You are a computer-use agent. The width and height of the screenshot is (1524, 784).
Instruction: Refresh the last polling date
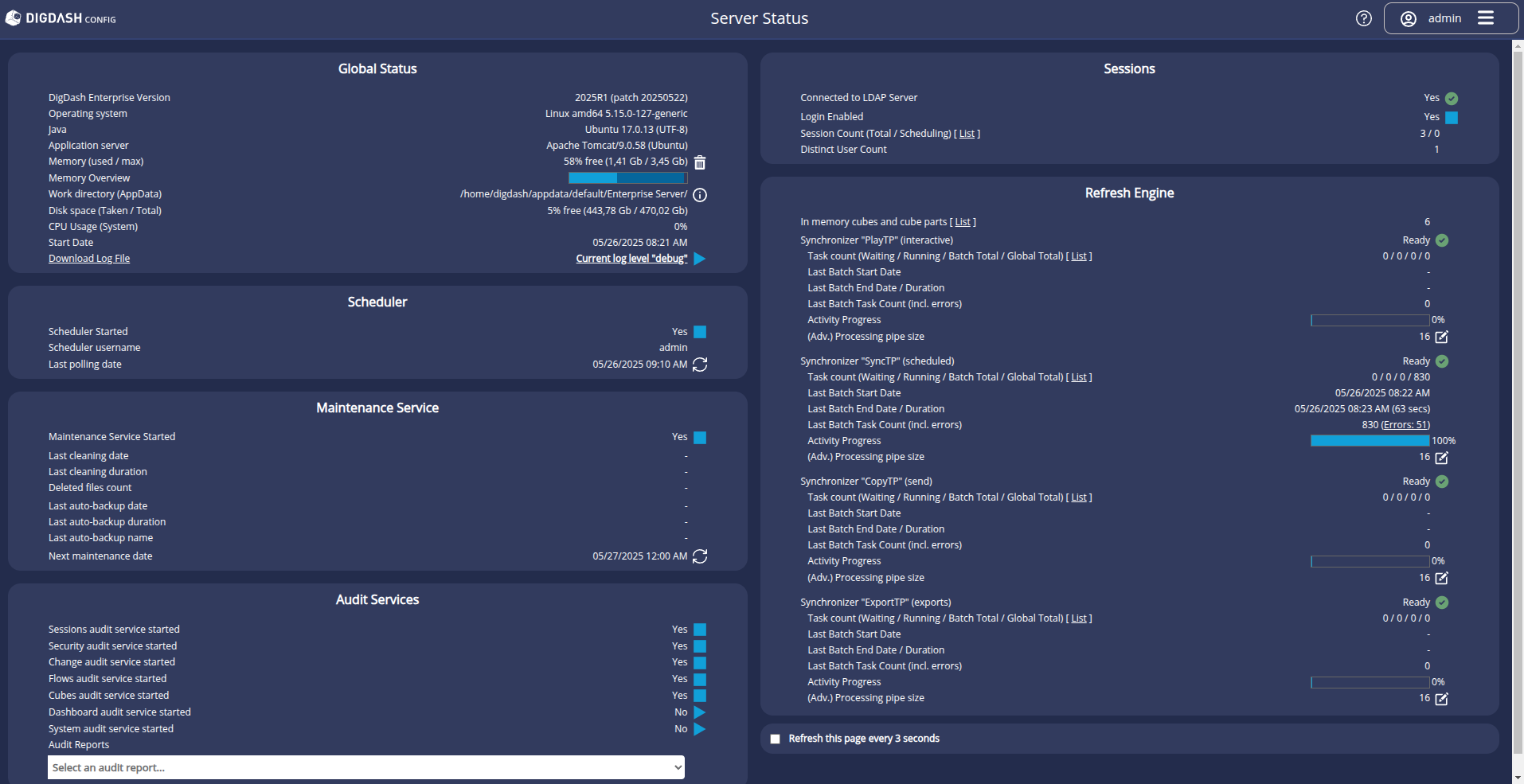click(x=700, y=365)
